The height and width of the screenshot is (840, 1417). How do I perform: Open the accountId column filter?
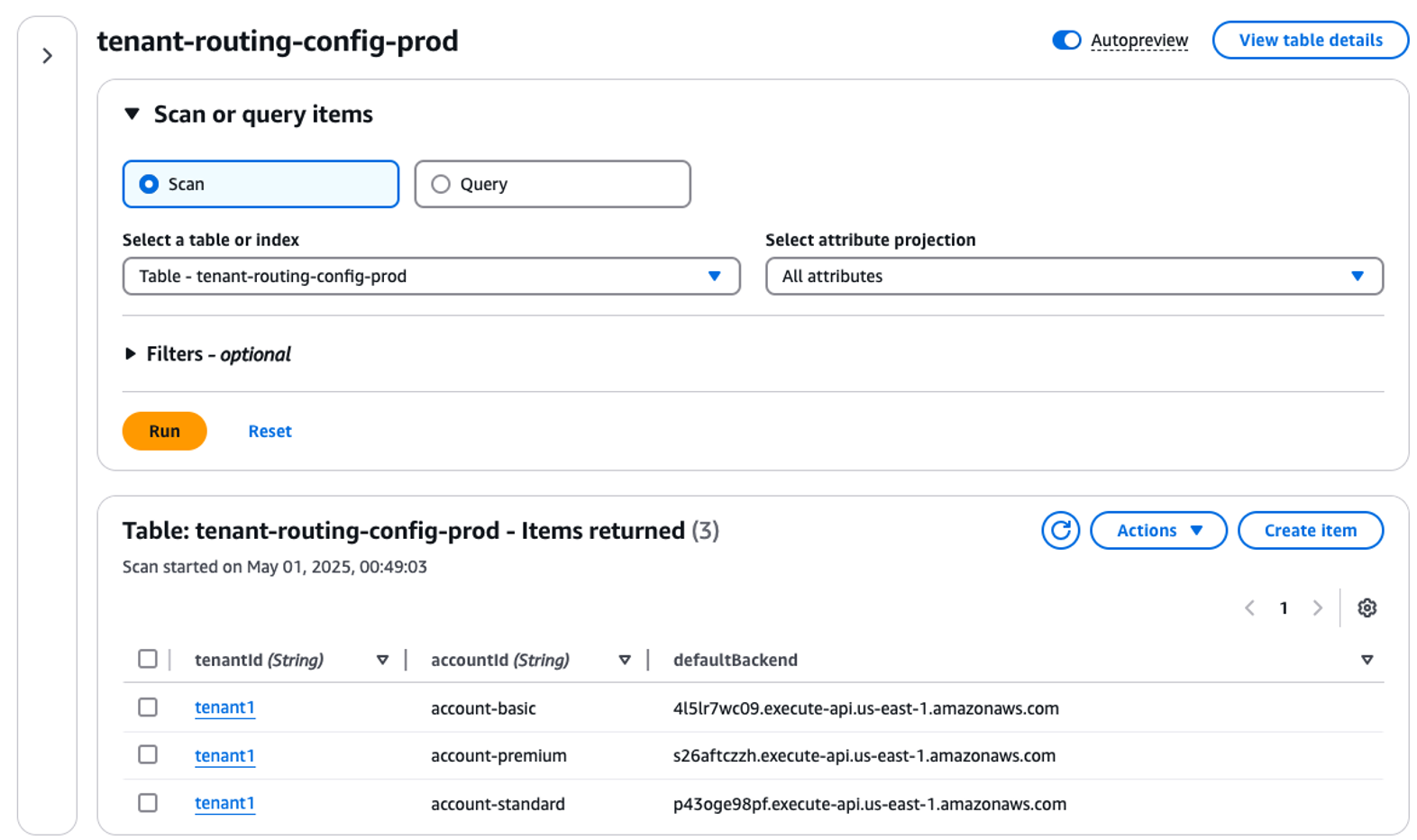tap(625, 660)
